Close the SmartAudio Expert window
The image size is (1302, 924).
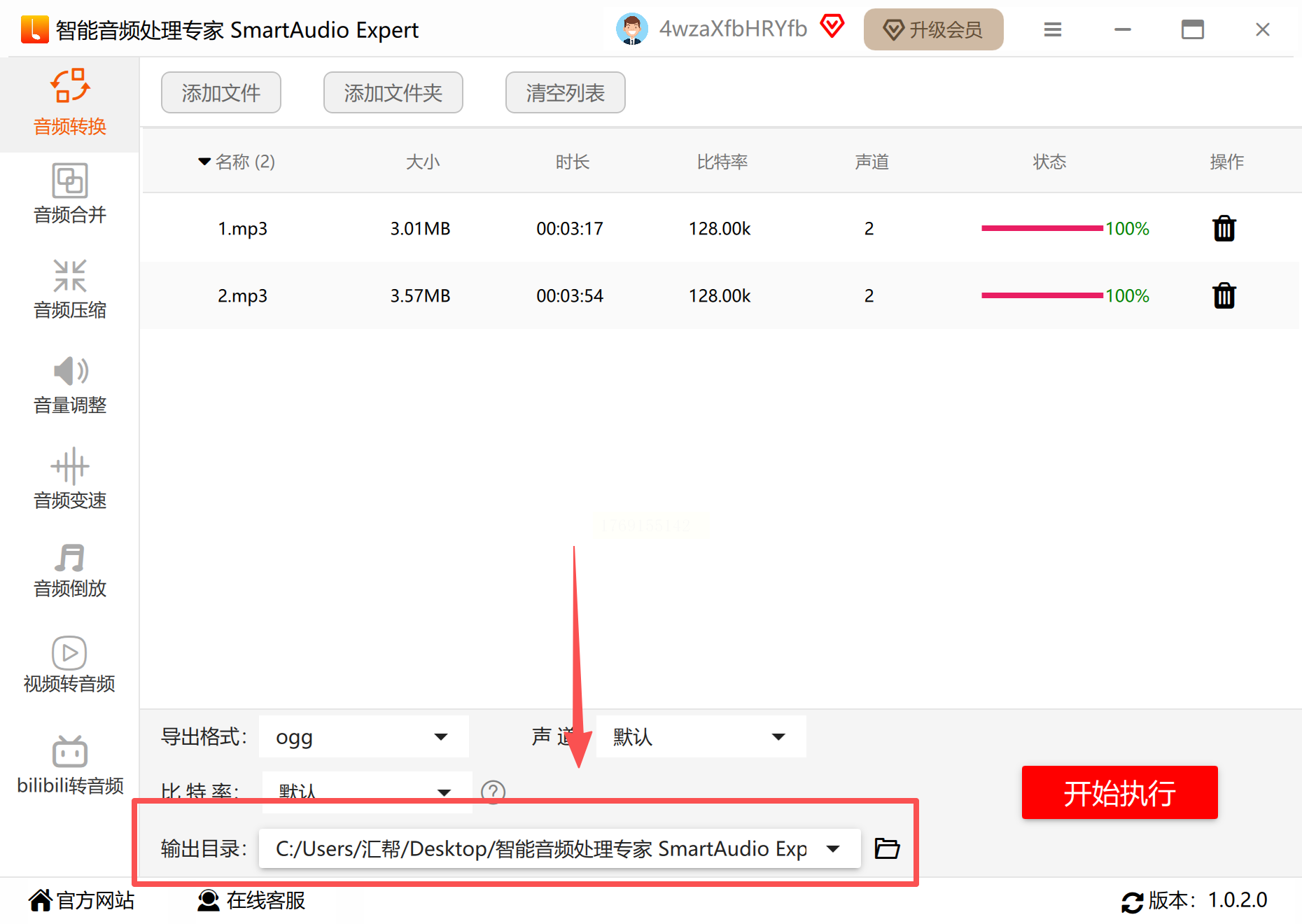[x=1263, y=29]
